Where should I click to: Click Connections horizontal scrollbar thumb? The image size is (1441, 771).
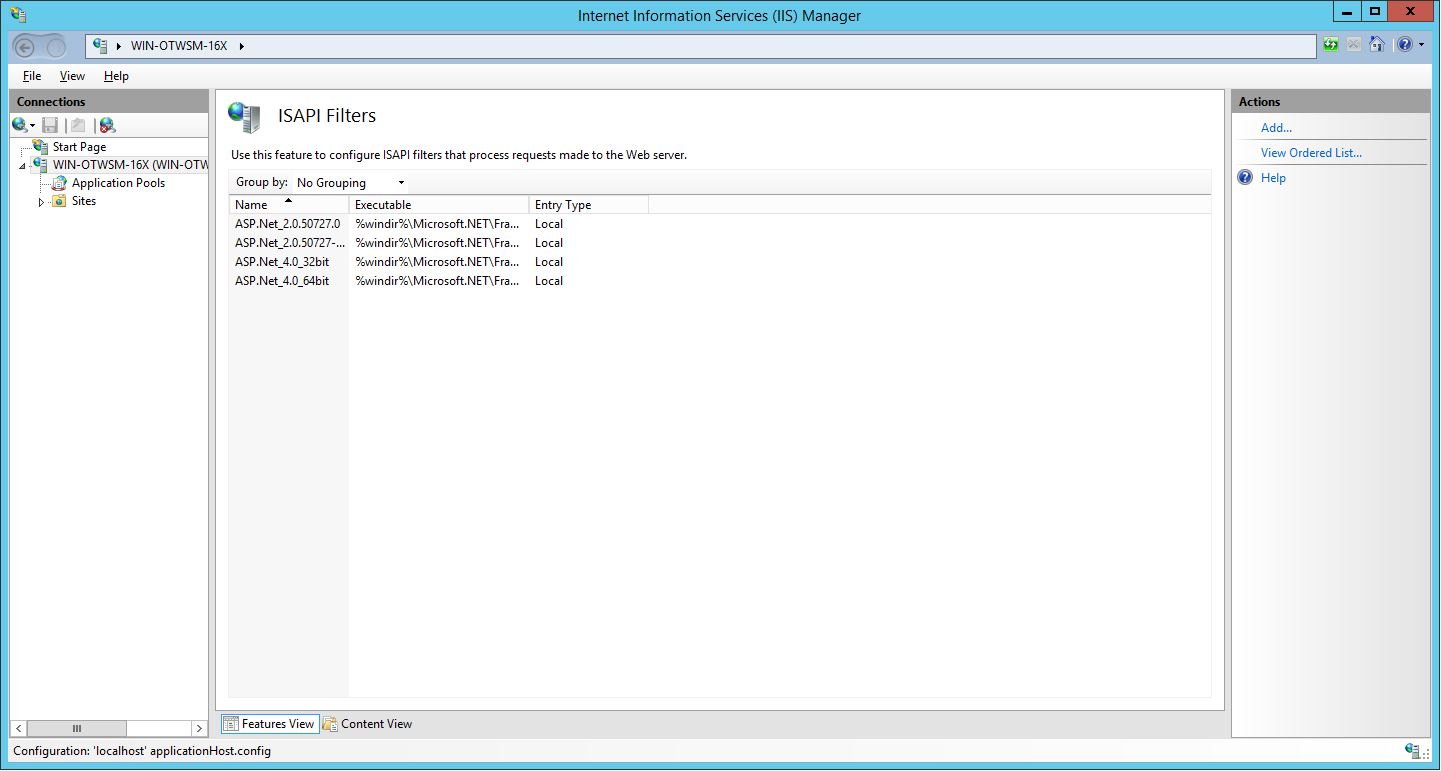77,729
